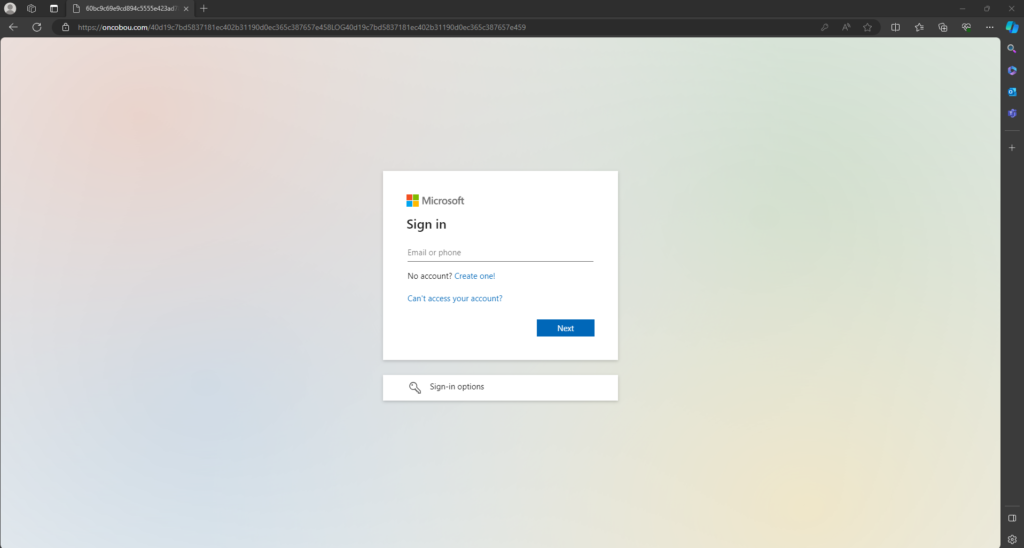Open Teams in the sidebar

(1012, 113)
